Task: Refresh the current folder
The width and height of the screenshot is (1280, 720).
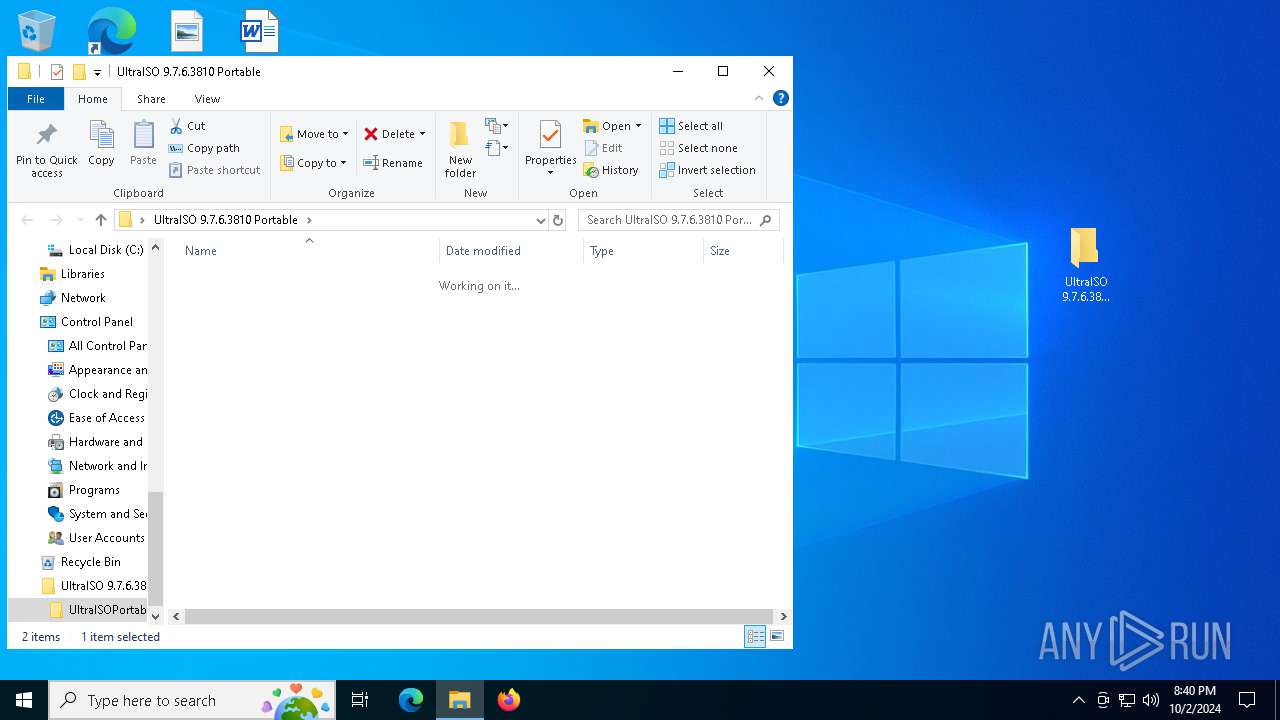Action: 558,220
